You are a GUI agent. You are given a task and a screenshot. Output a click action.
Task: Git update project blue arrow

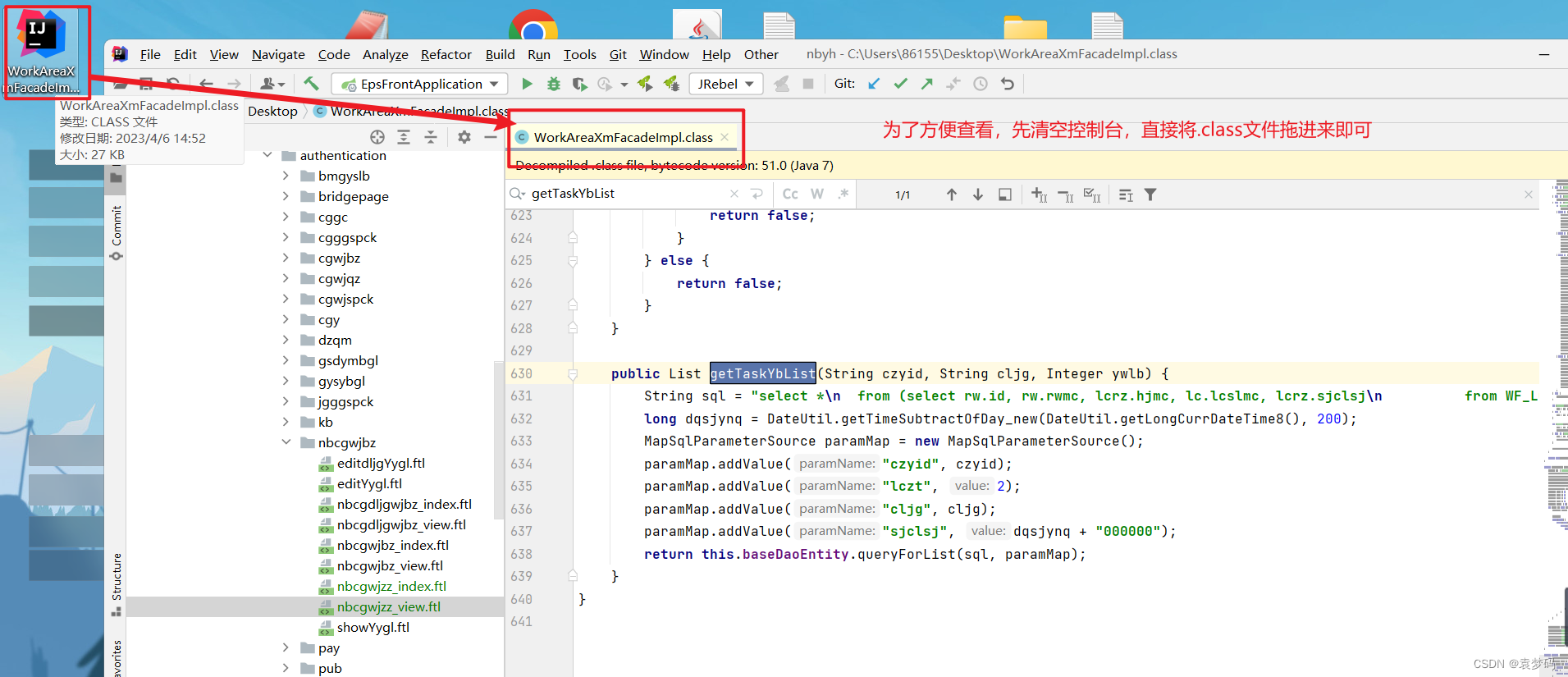(x=874, y=84)
